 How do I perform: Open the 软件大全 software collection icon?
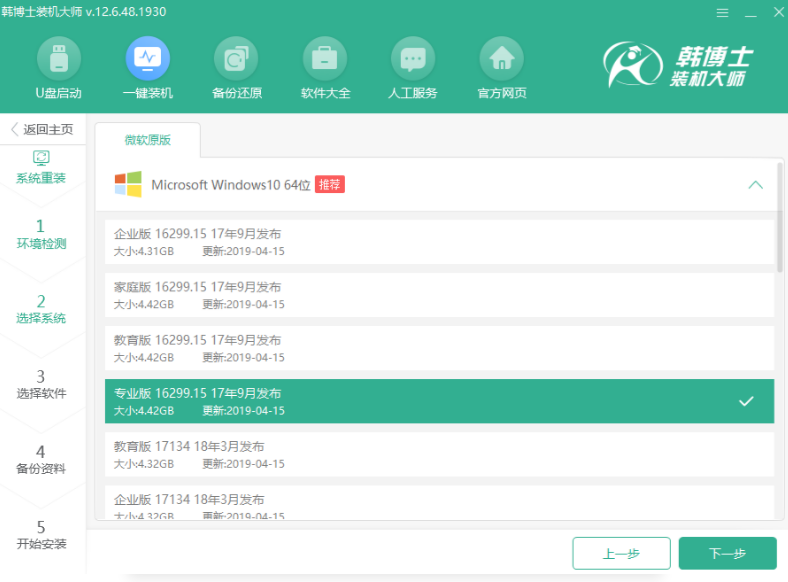[325, 59]
